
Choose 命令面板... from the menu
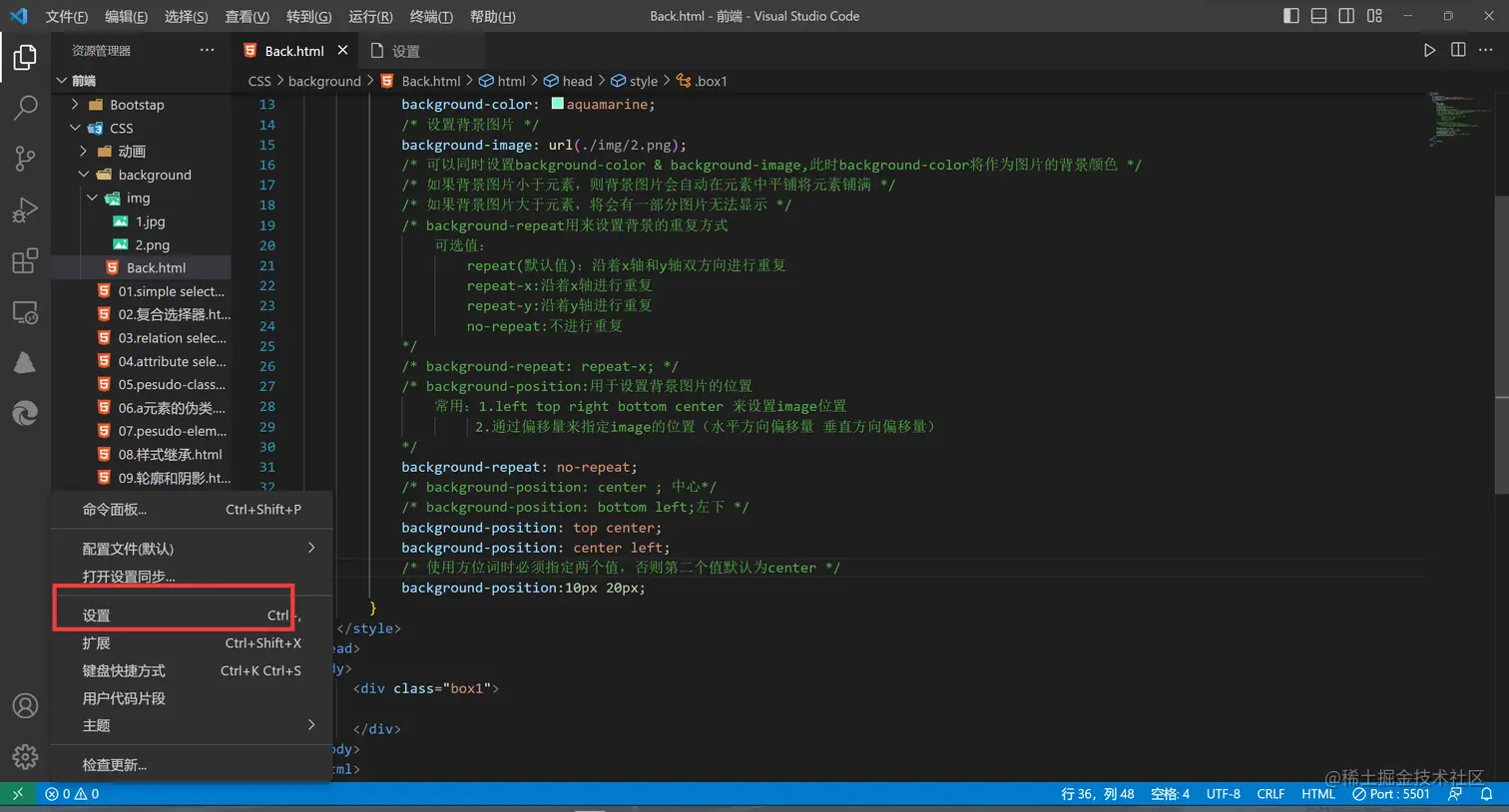pyautogui.click(x=192, y=510)
